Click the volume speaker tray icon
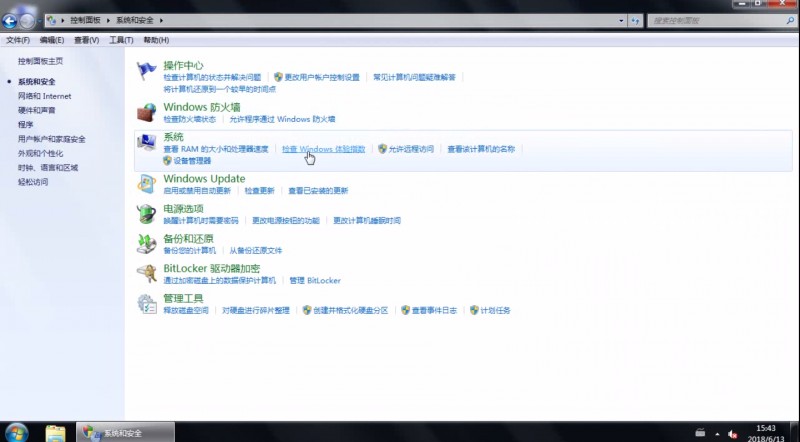Screen dimensions: 800x442 click(732, 434)
